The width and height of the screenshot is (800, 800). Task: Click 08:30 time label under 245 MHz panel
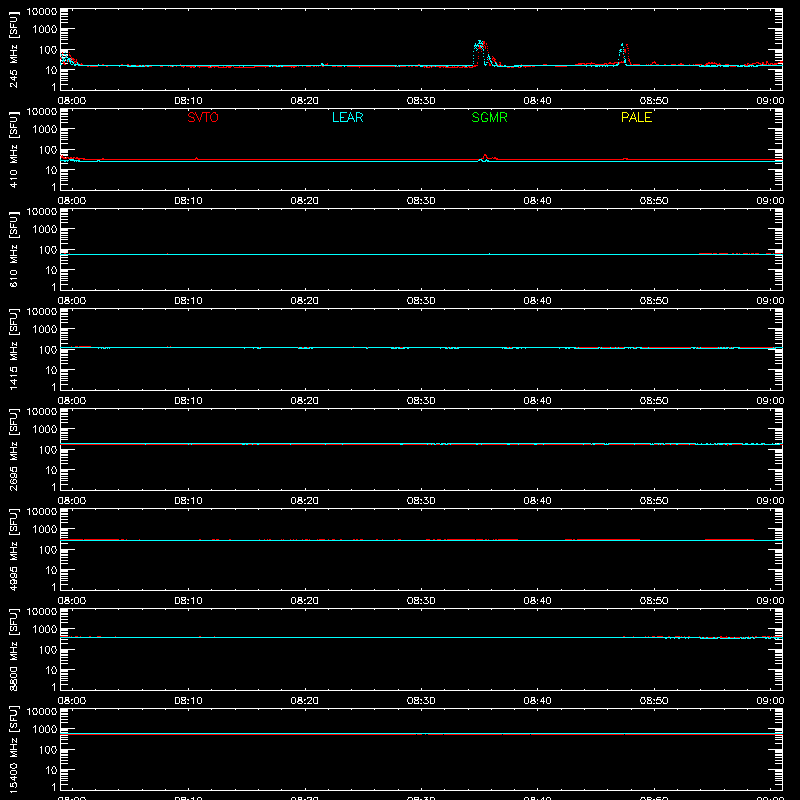421,101
